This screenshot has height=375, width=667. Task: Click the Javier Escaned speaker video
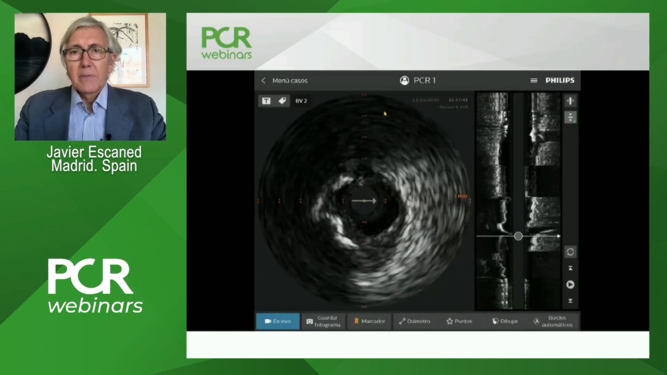(90, 77)
